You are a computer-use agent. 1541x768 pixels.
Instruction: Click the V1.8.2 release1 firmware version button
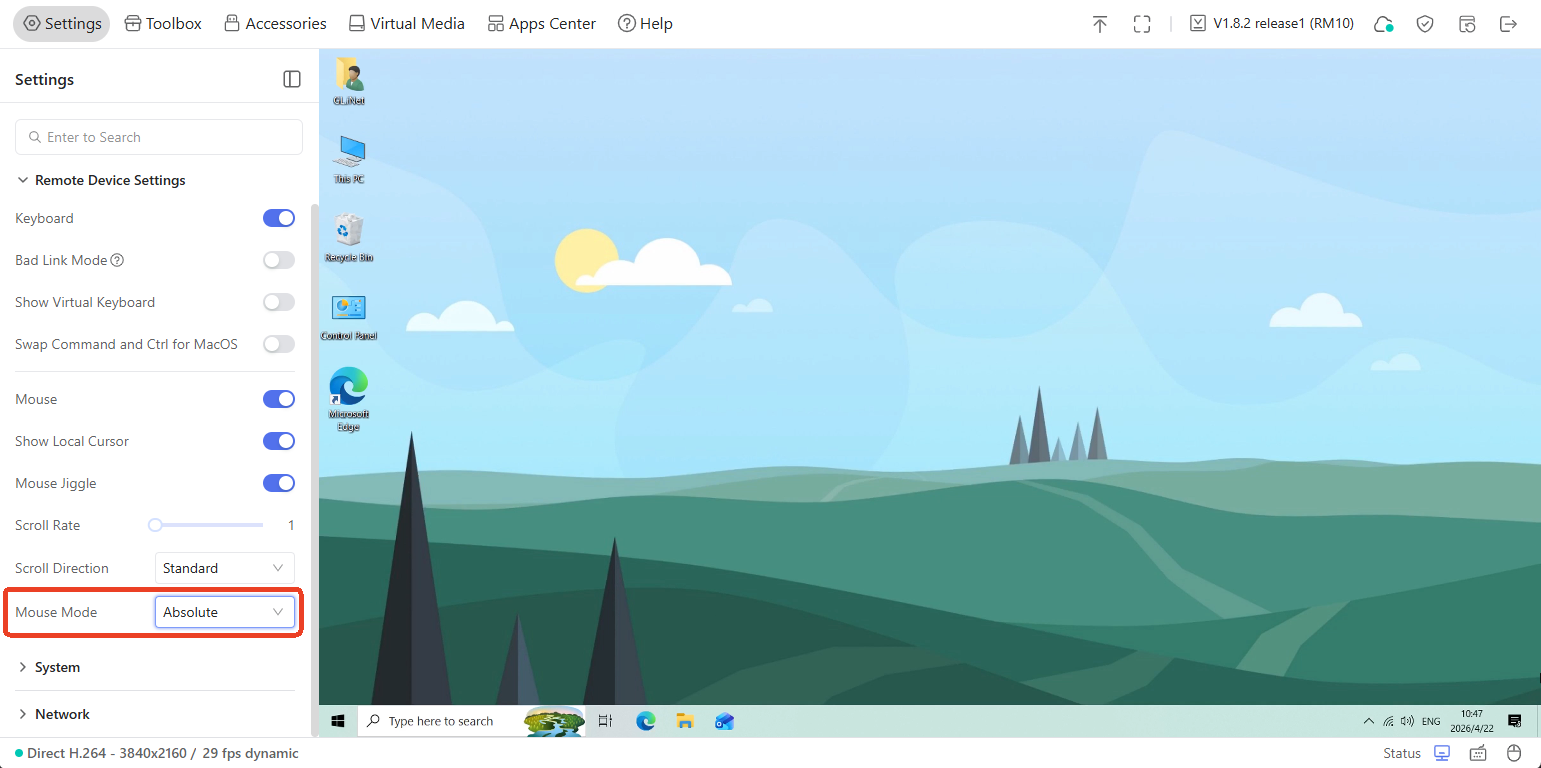[x=1272, y=24]
